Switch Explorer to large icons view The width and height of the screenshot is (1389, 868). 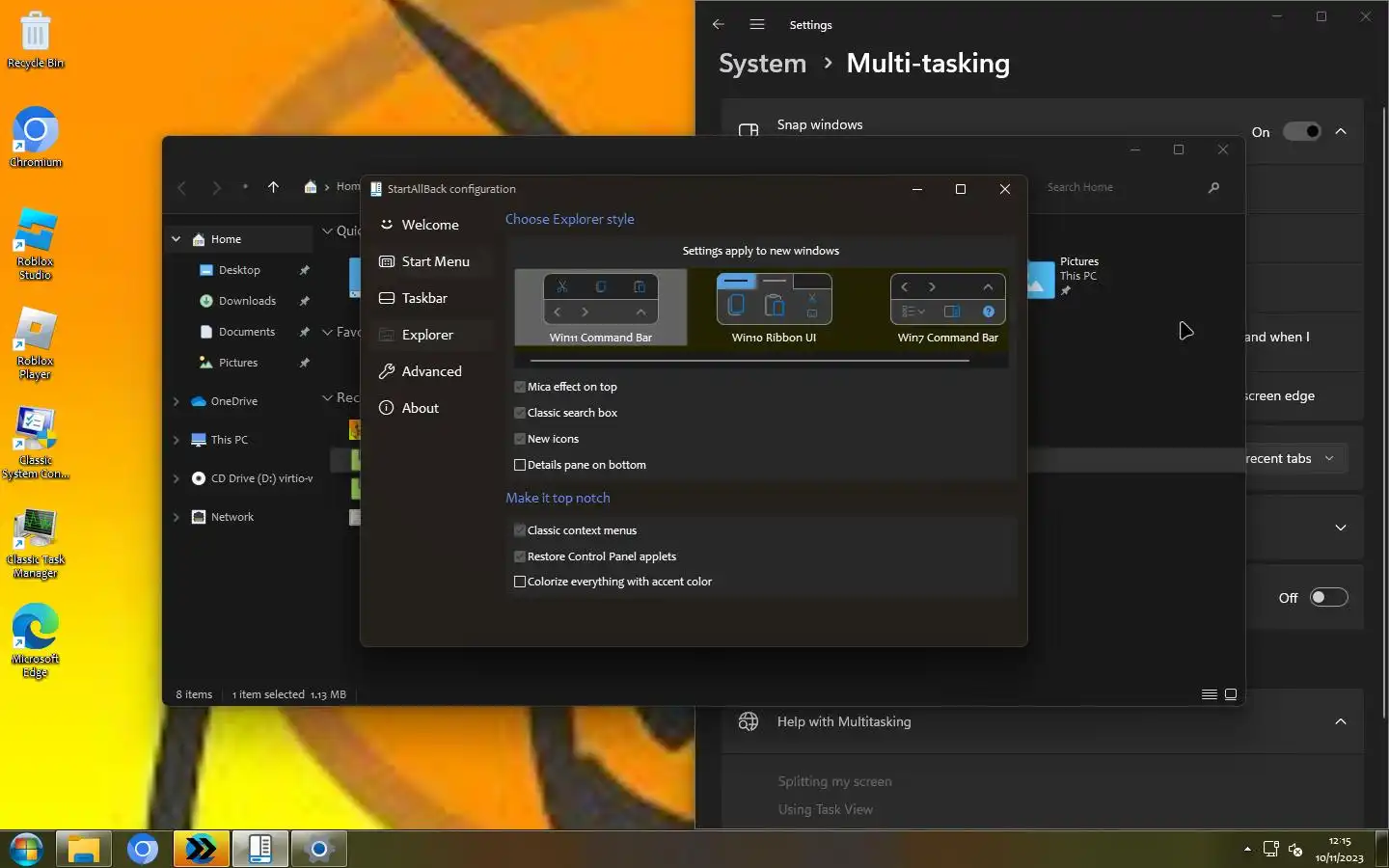(1231, 694)
